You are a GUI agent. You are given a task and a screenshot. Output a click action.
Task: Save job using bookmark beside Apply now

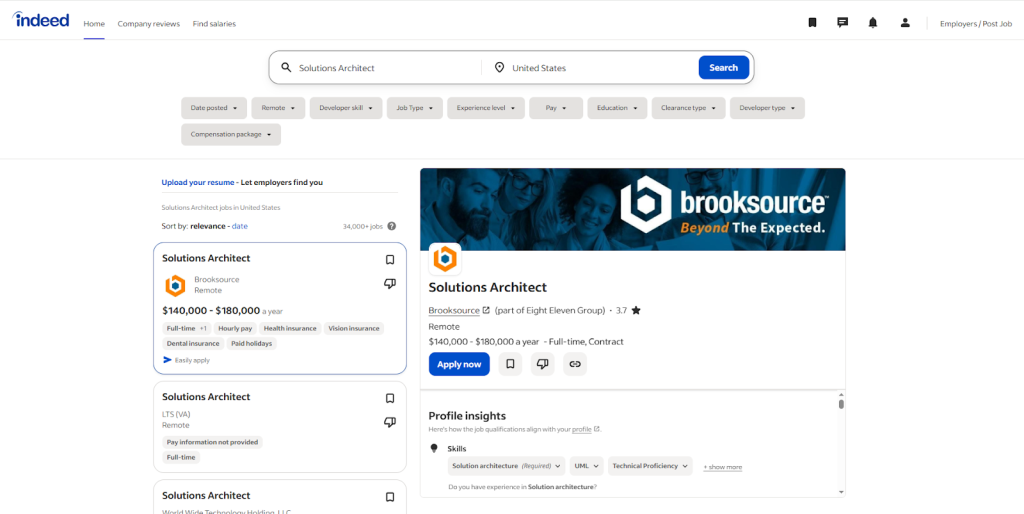[510, 364]
